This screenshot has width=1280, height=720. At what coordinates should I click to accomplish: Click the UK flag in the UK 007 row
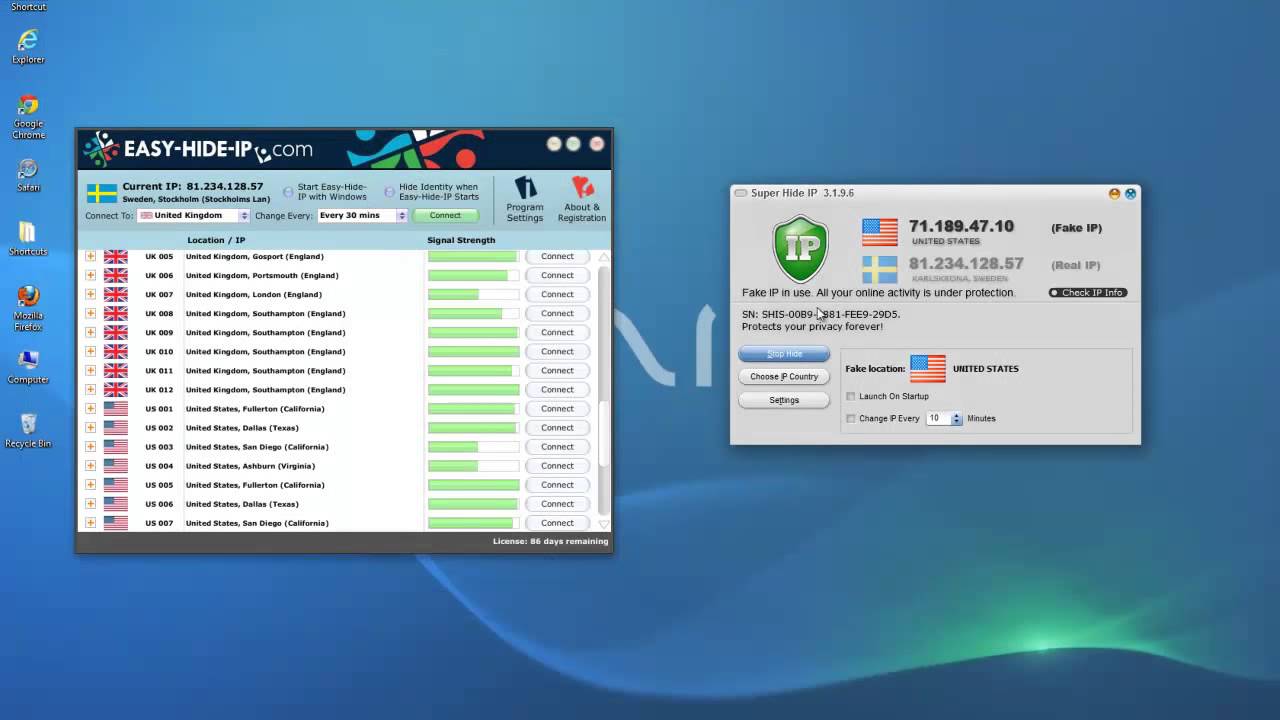pos(116,294)
